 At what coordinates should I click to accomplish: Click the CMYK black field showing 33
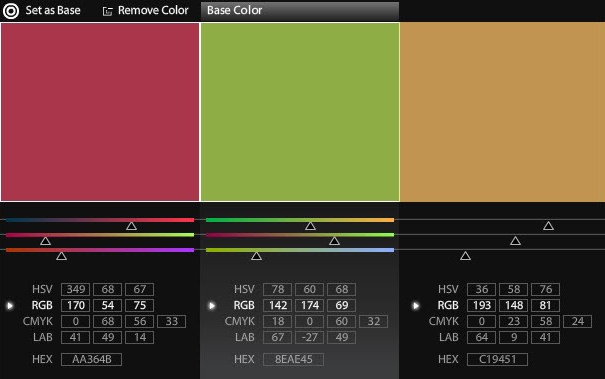click(172, 321)
